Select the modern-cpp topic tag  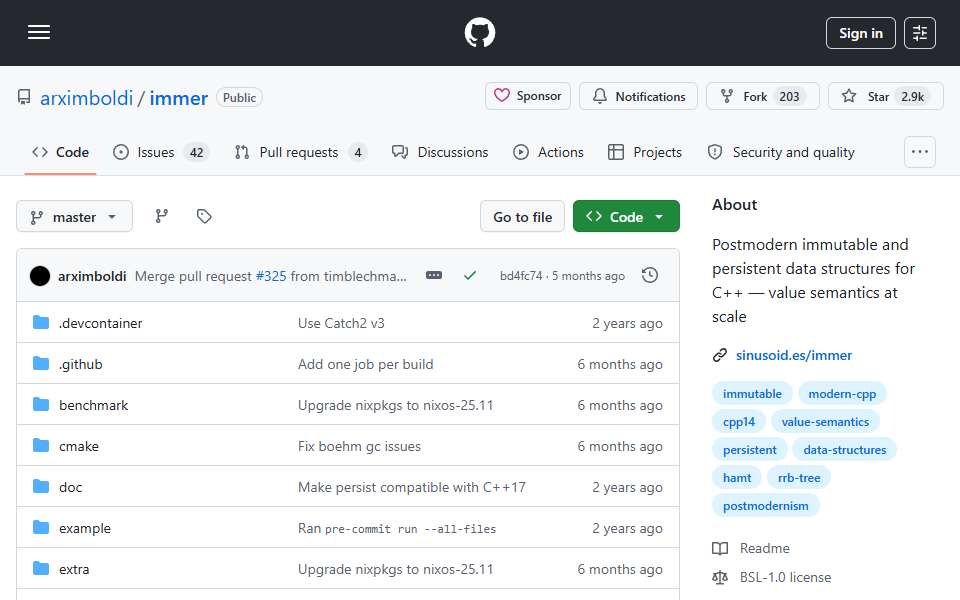pos(842,394)
